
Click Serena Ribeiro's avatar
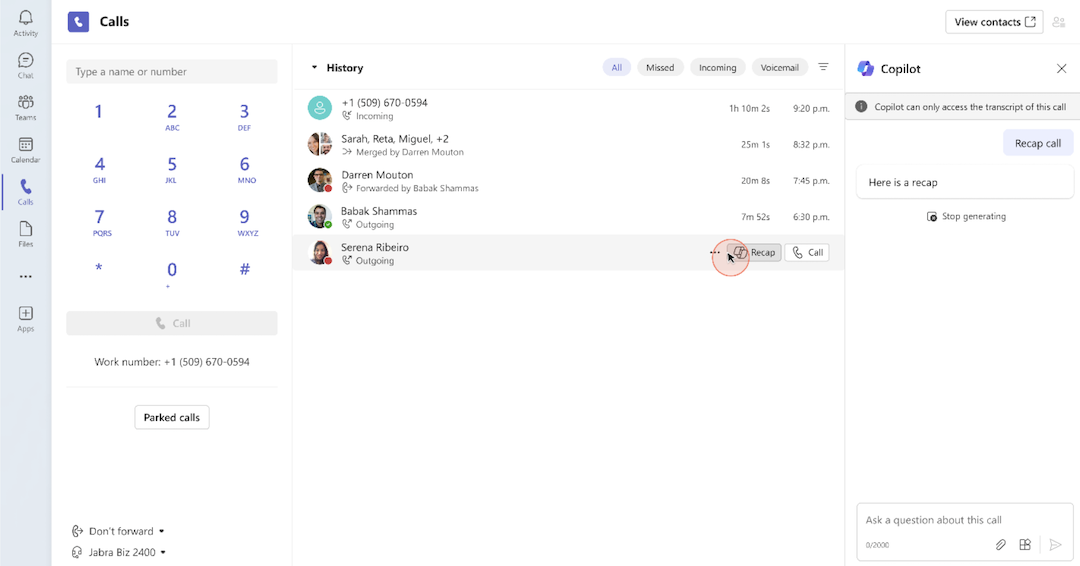[320, 253]
